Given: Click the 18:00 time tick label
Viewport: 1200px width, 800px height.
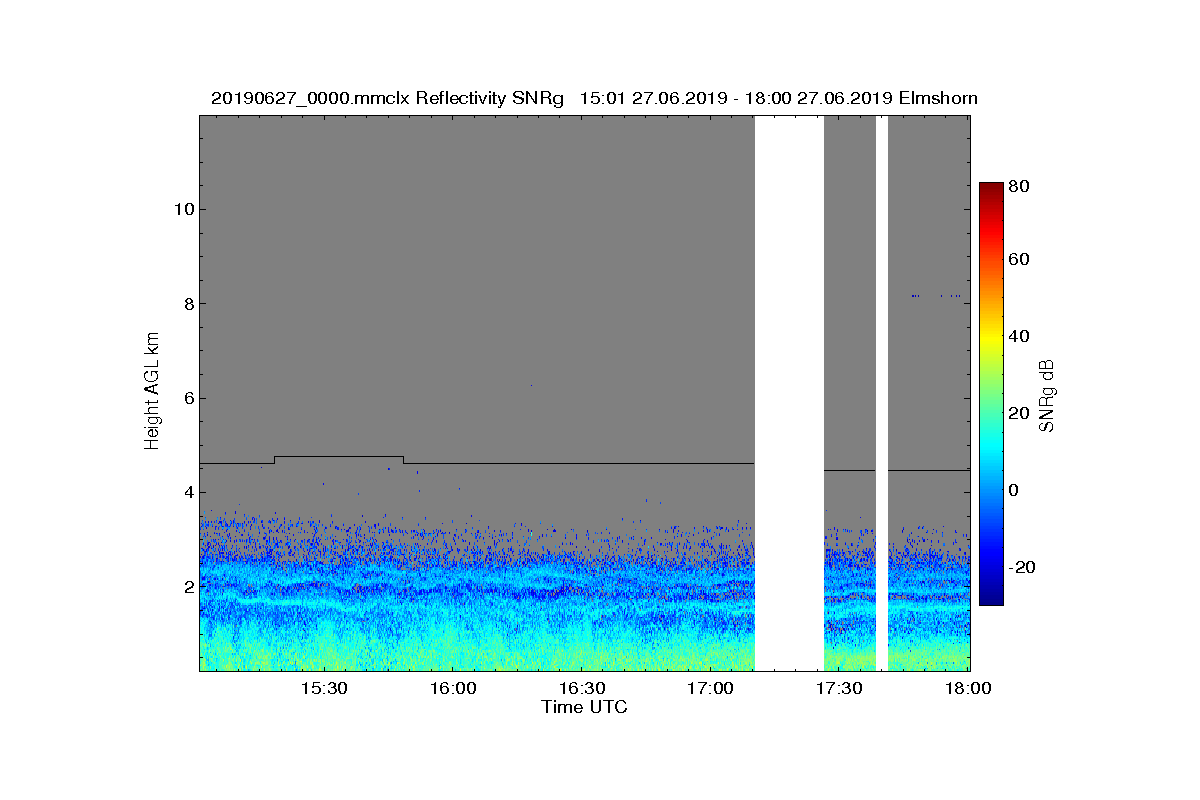Looking at the screenshot, I should tap(968, 689).
